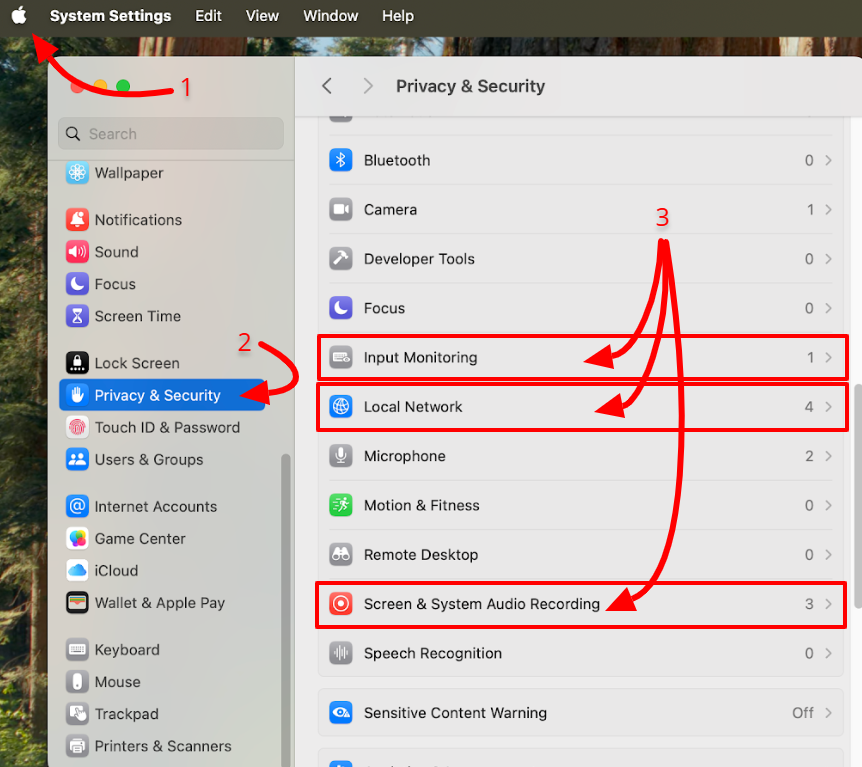The height and width of the screenshot is (767, 862).
Task: Click the Mouse sidebar icon
Action: click(77, 682)
